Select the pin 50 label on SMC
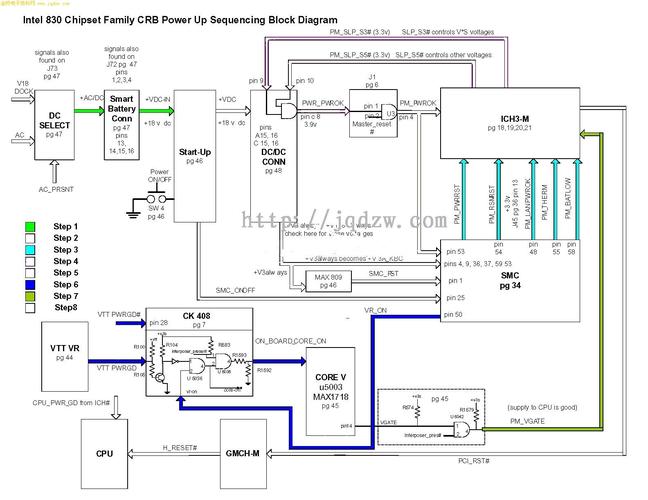Screen dimensions: 648x500 click(453, 315)
